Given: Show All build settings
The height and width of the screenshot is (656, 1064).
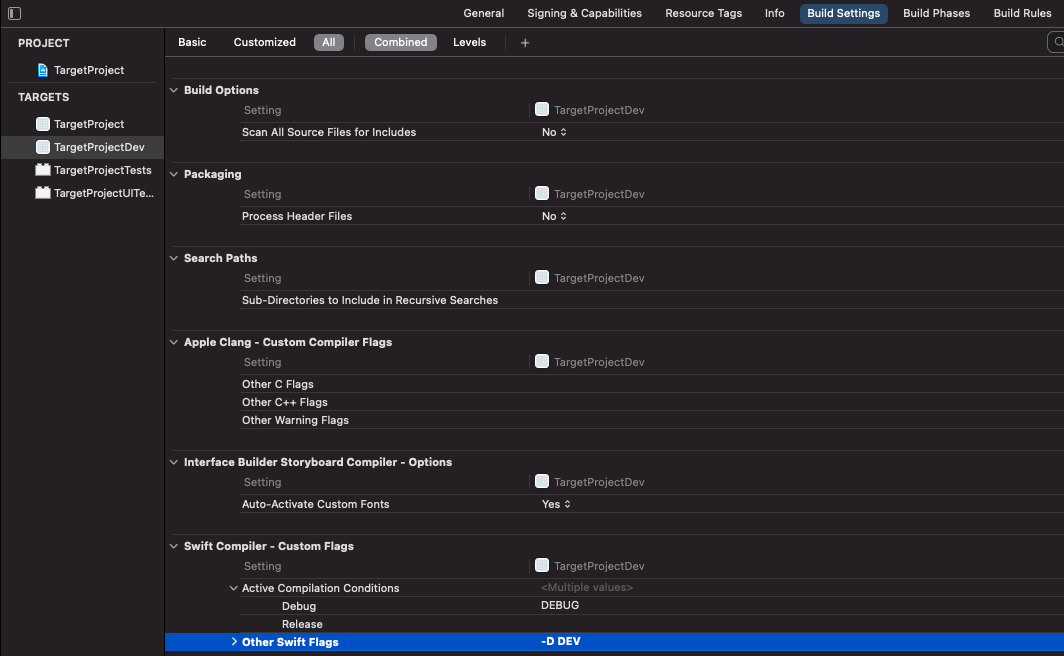Looking at the screenshot, I should (328, 42).
